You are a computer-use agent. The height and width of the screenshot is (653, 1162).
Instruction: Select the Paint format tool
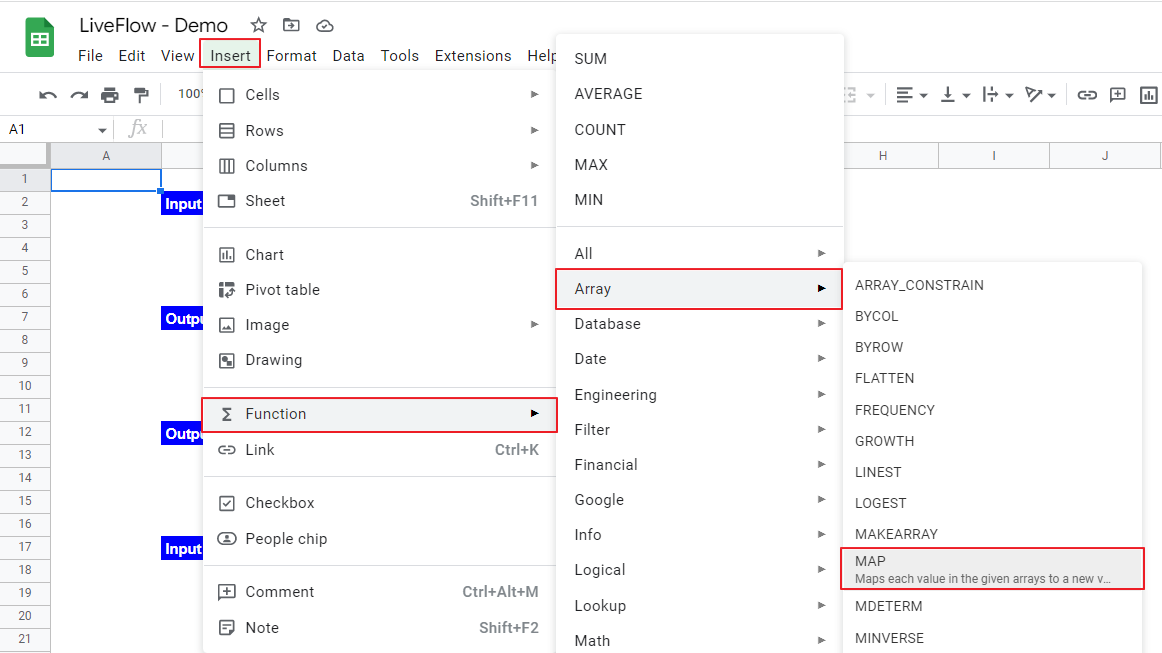[141, 95]
